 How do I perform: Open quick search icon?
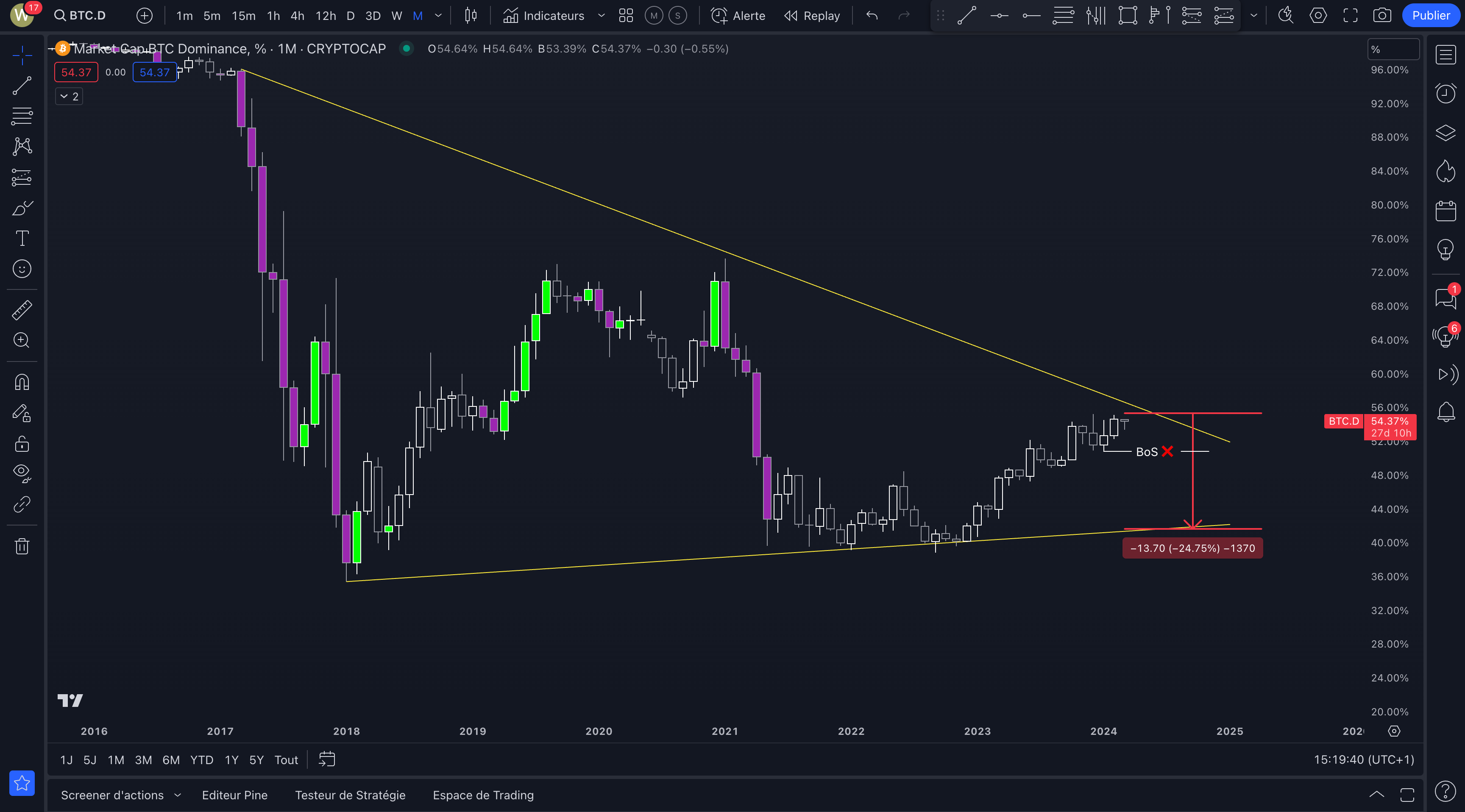pyautogui.click(x=1286, y=15)
